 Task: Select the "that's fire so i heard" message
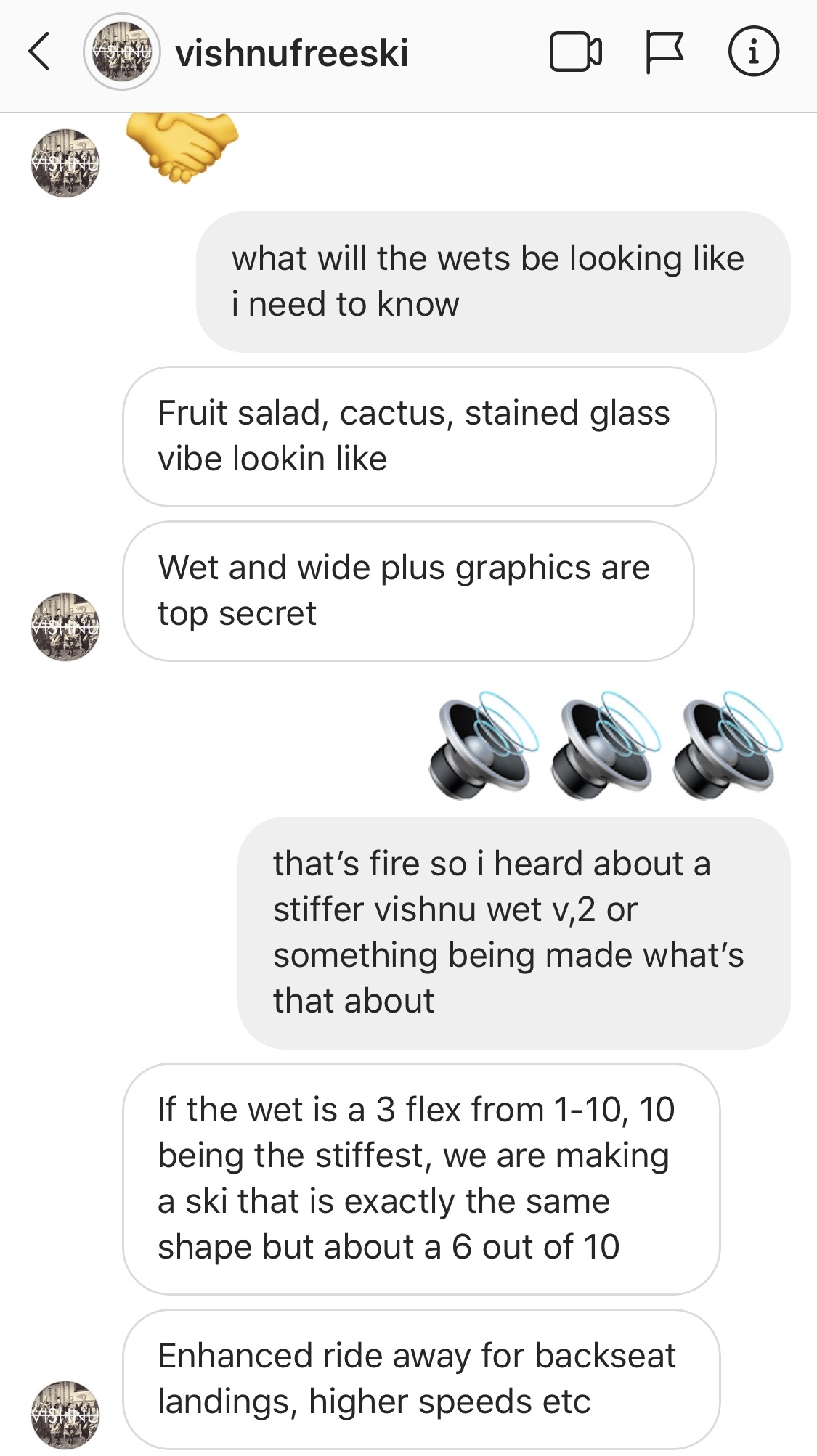(514, 933)
